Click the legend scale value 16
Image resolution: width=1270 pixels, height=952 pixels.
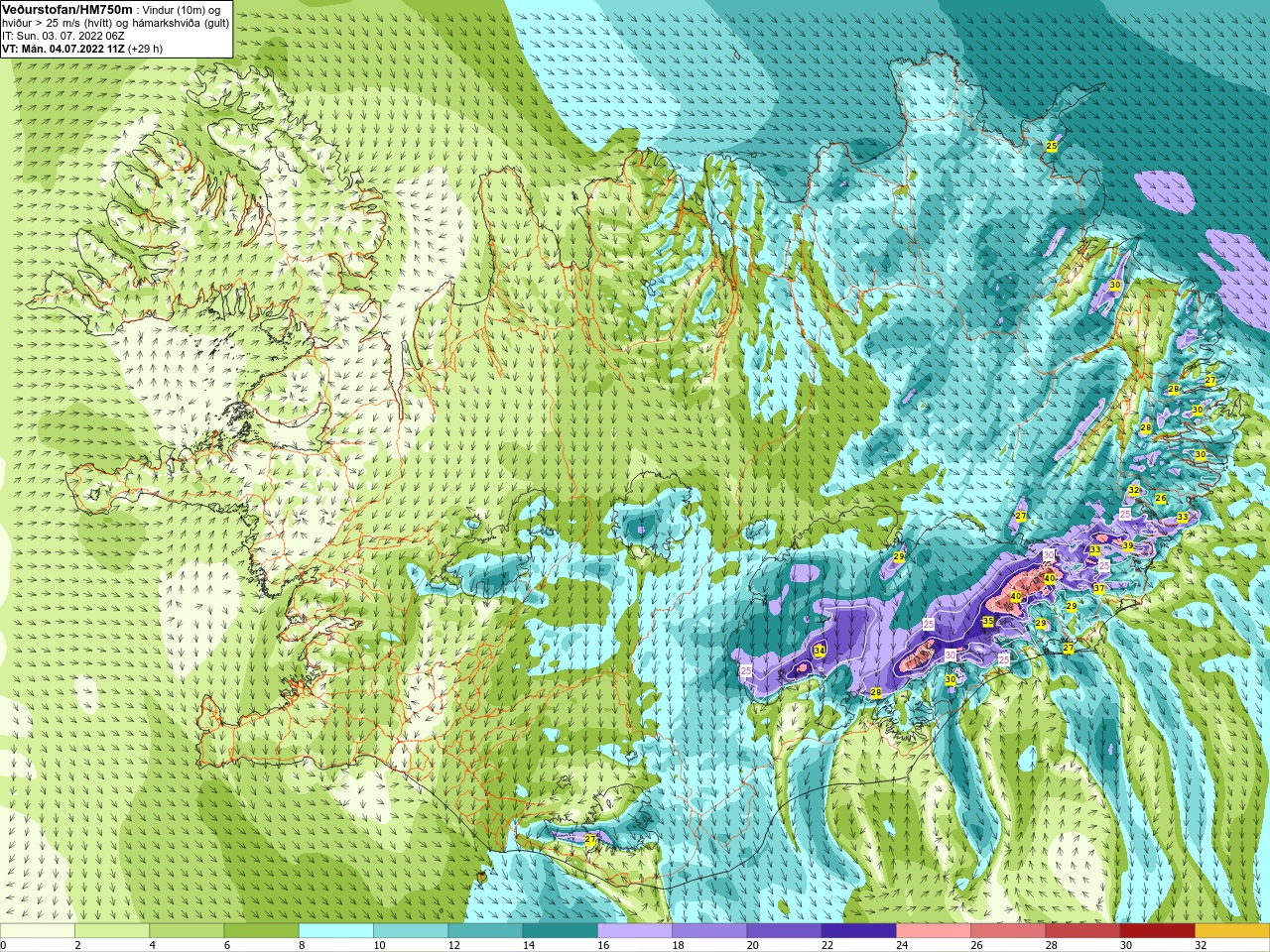(x=603, y=945)
